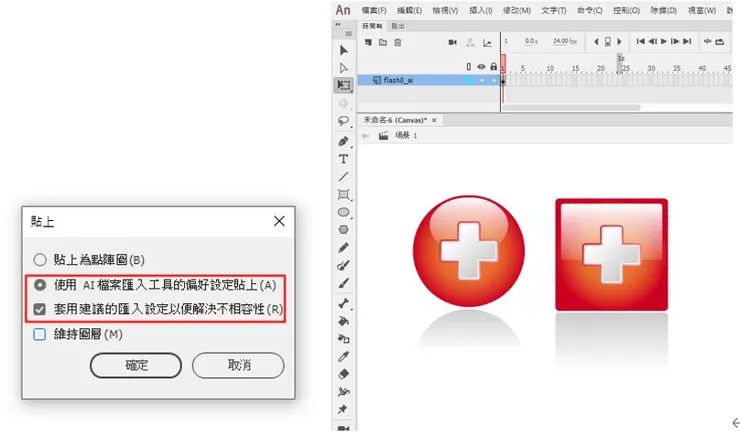Select the Pencil tool

click(344, 247)
